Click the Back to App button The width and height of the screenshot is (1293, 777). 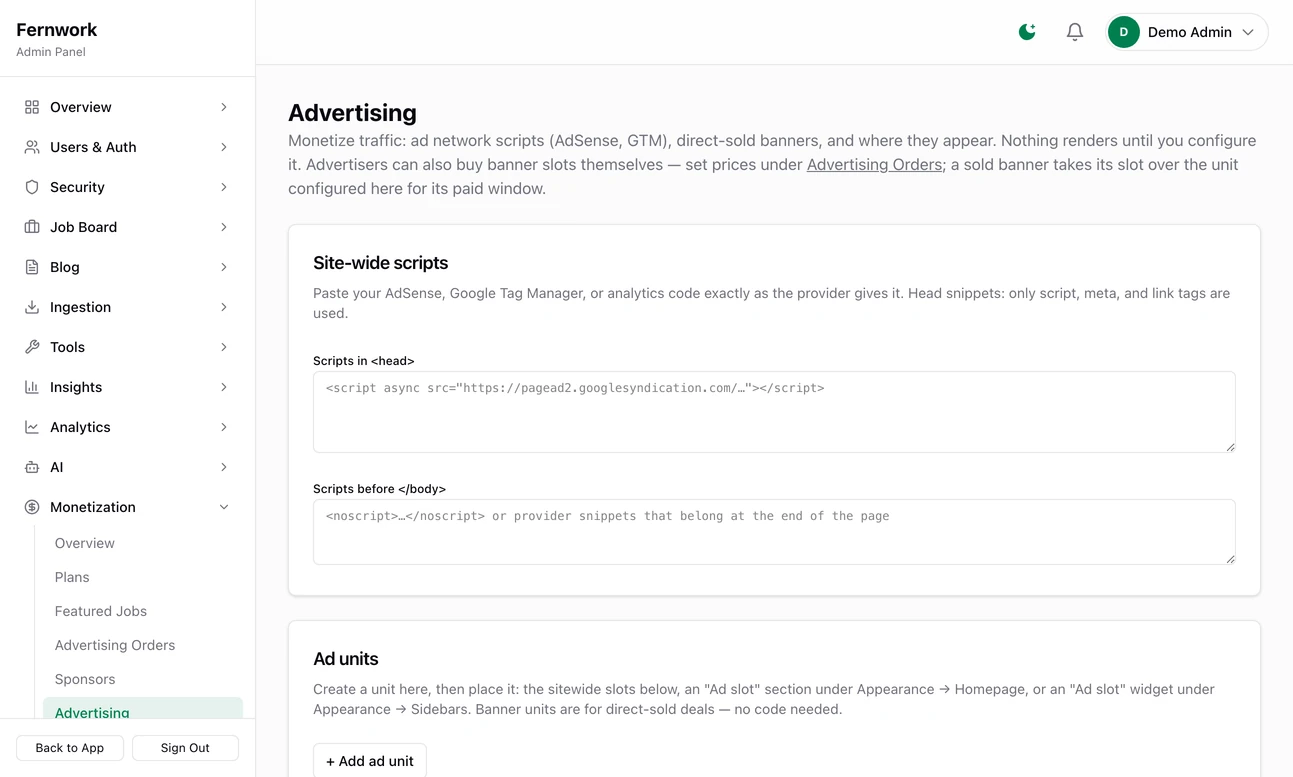click(x=70, y=748)
